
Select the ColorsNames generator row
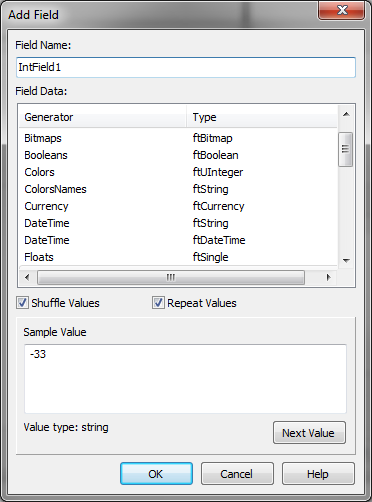pyautogui.click(x=178, y=189)
